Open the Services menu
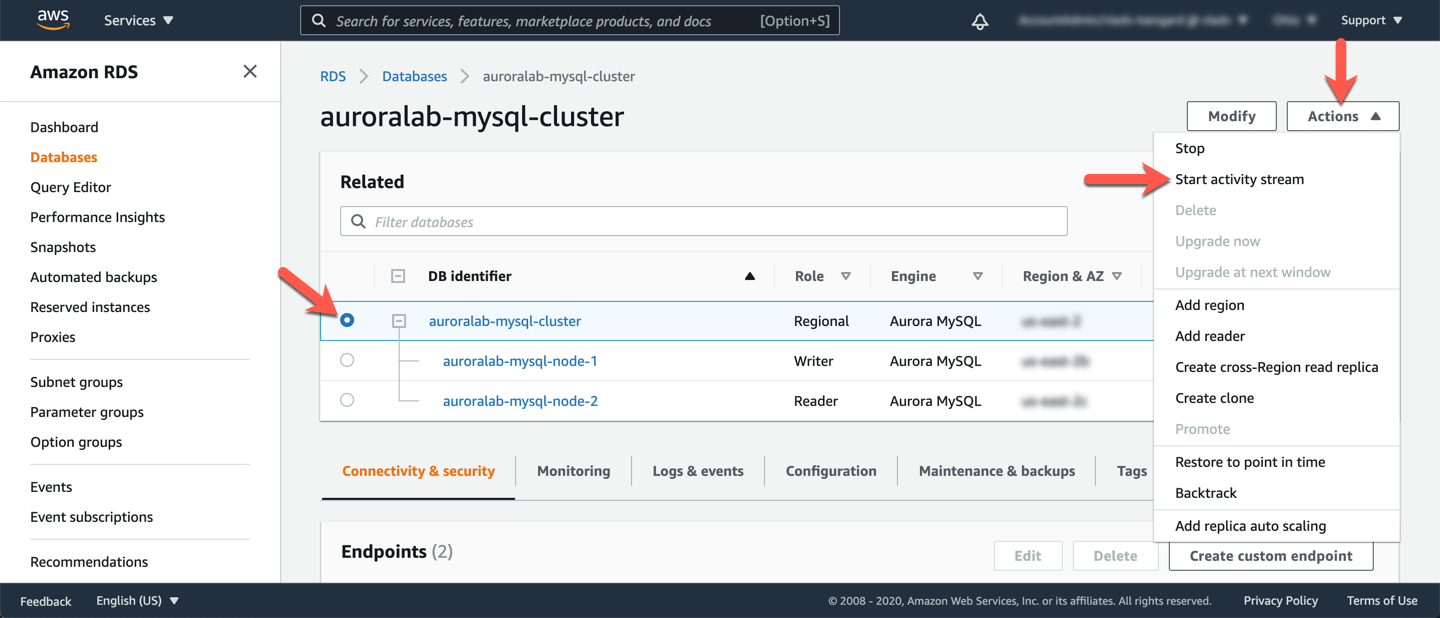Viewport: 1440px width, 618px height. [x=137, y=19]
